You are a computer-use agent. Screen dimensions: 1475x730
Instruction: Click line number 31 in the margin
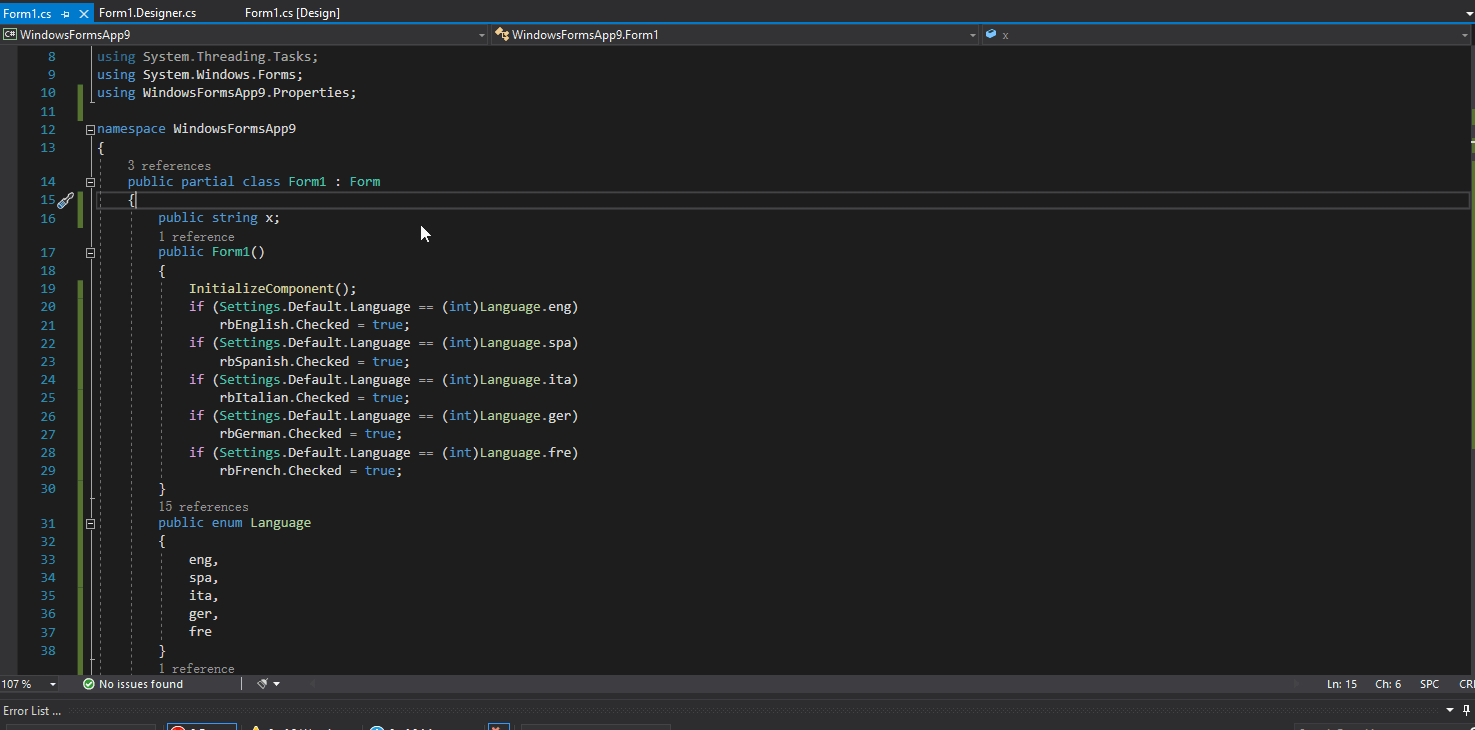click(x=48, y=523)
